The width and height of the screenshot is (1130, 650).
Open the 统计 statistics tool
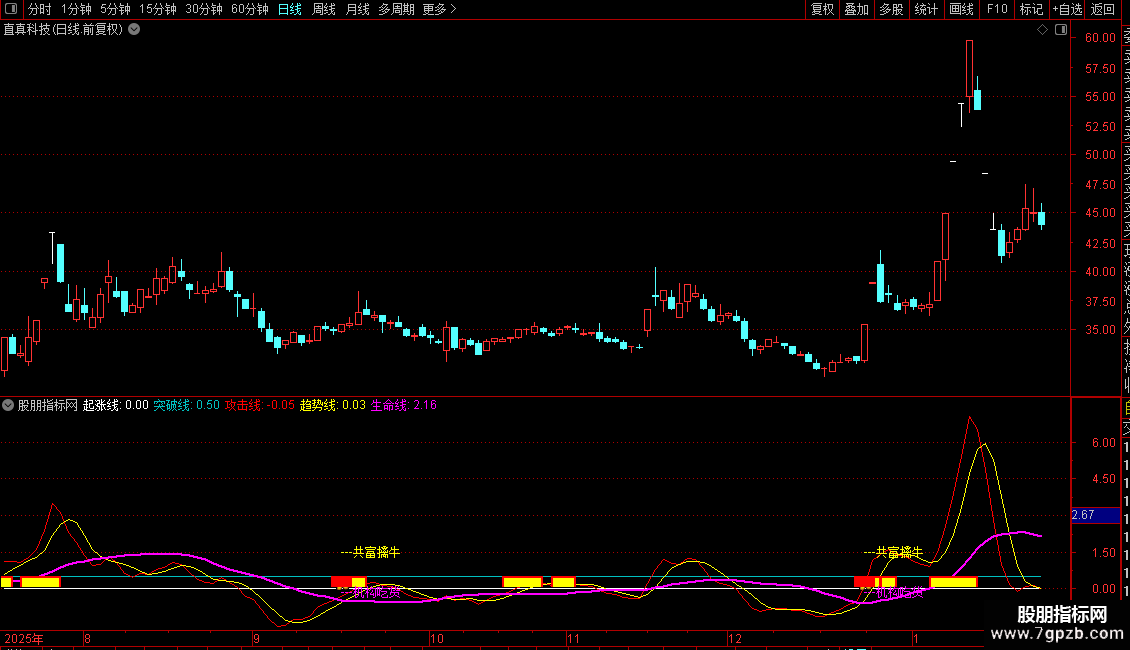coord(926,9)
